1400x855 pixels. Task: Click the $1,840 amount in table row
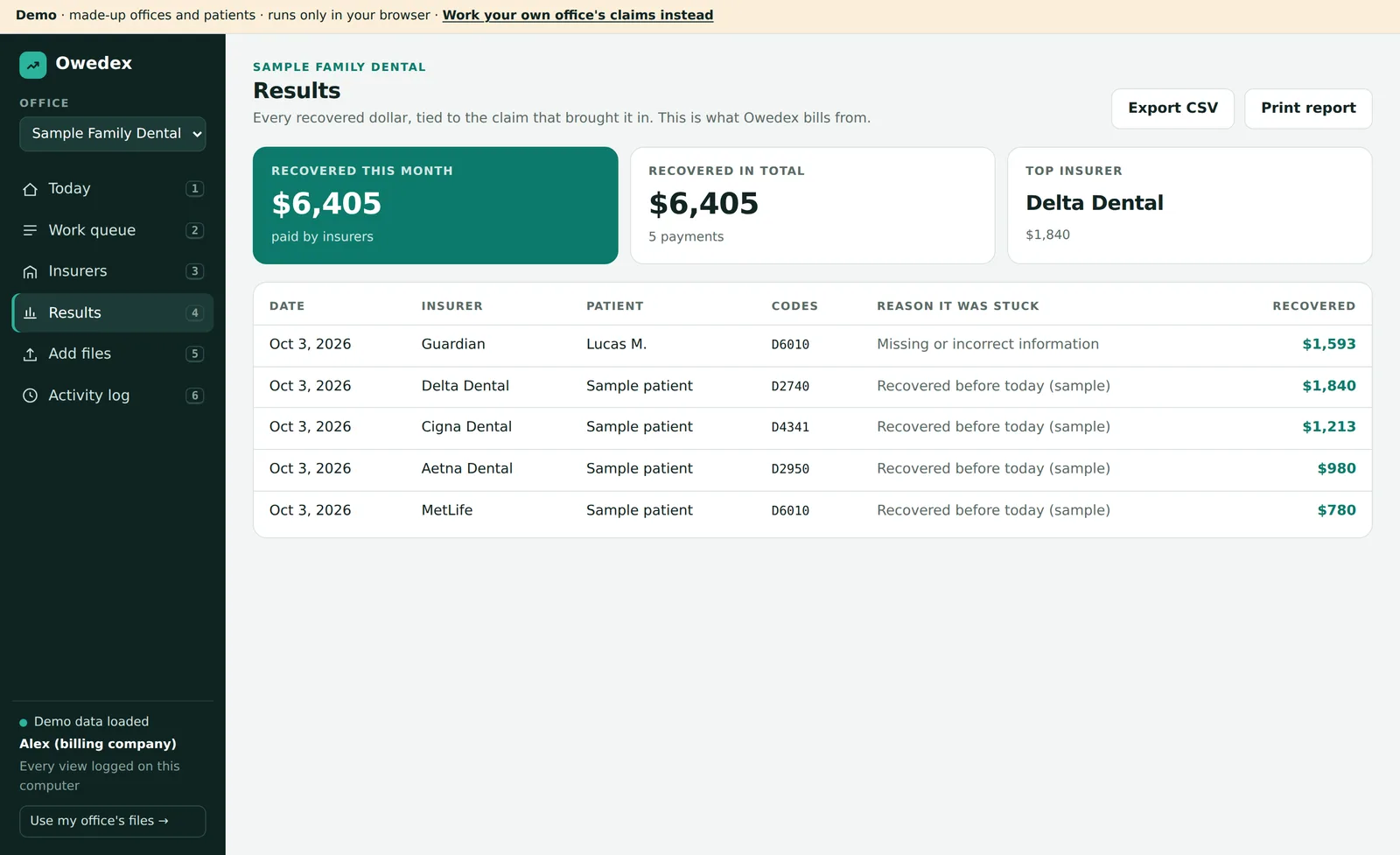coord(1328,386)
